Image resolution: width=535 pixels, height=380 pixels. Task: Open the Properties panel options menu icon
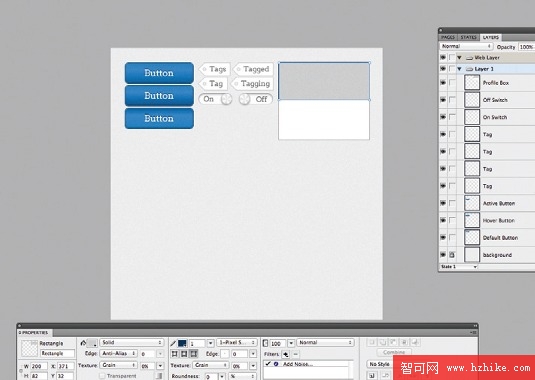point(473,332)
